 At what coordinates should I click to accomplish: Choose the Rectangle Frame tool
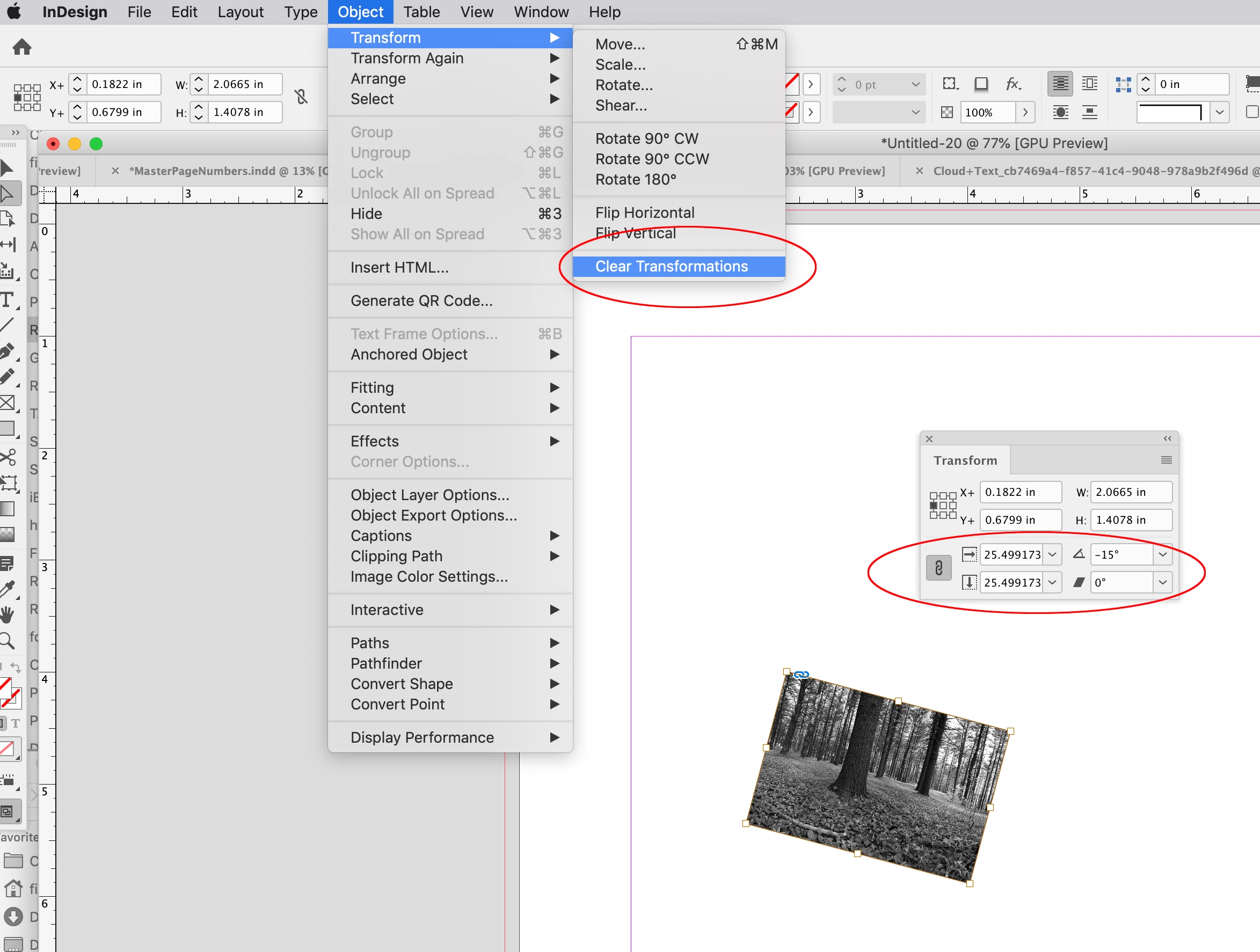point(8,403)
